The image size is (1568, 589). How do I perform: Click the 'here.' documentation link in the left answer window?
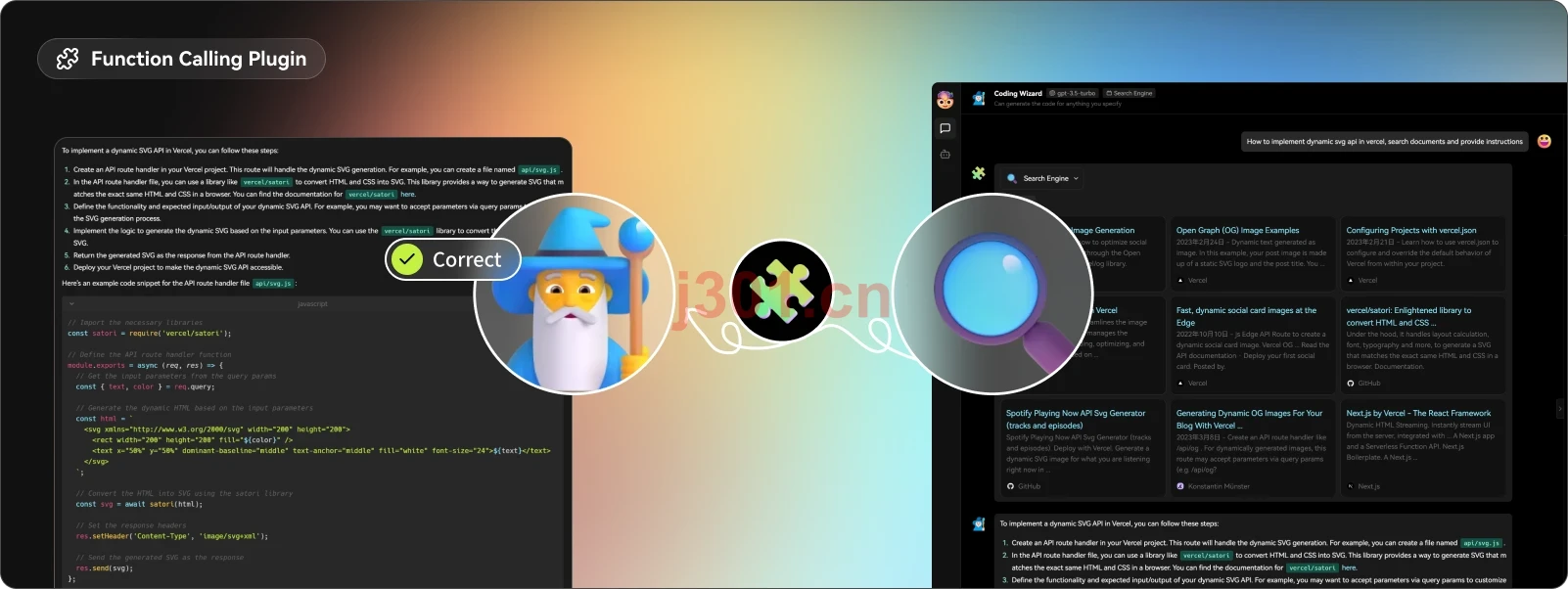(x=408, y=195)
